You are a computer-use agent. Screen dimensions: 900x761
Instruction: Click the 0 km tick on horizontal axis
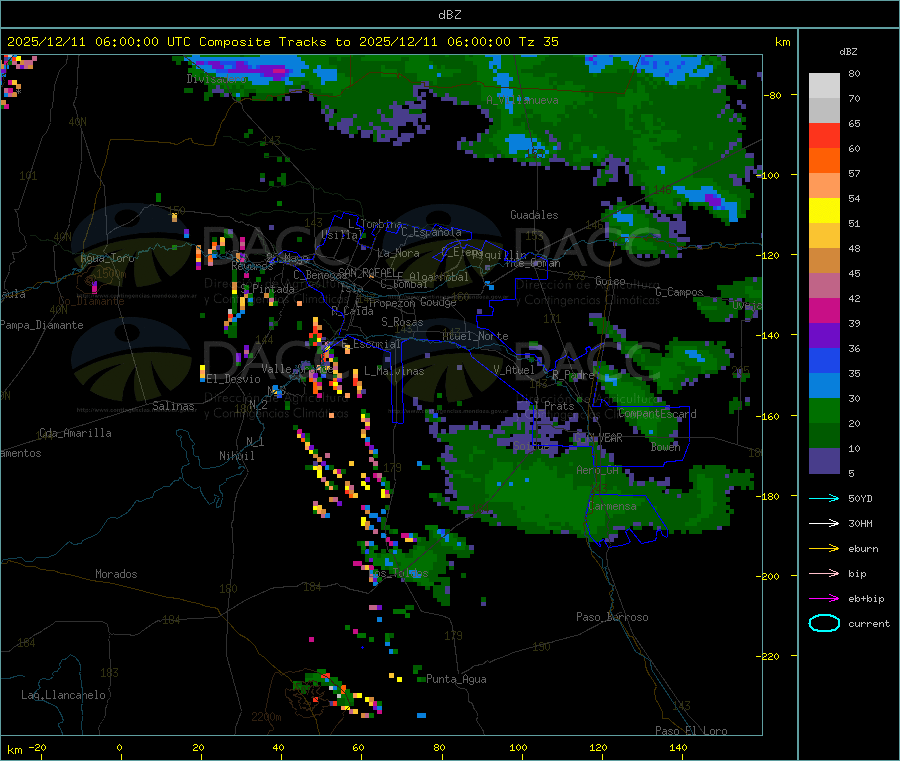(119, 747)
